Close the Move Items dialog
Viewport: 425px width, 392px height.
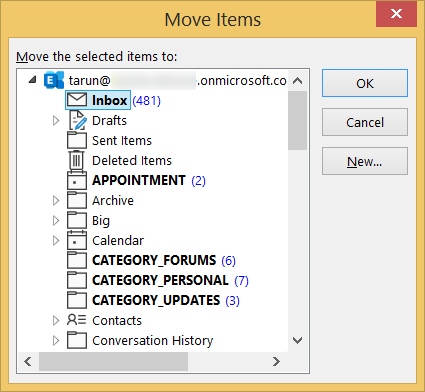(396, 14)
